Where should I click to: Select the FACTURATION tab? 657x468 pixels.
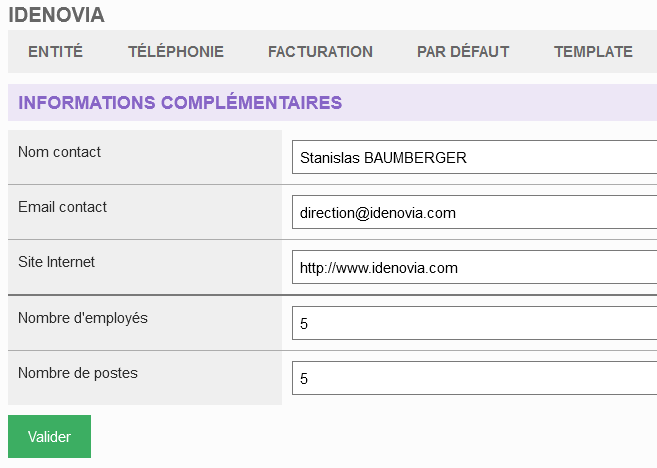[320, 52]
